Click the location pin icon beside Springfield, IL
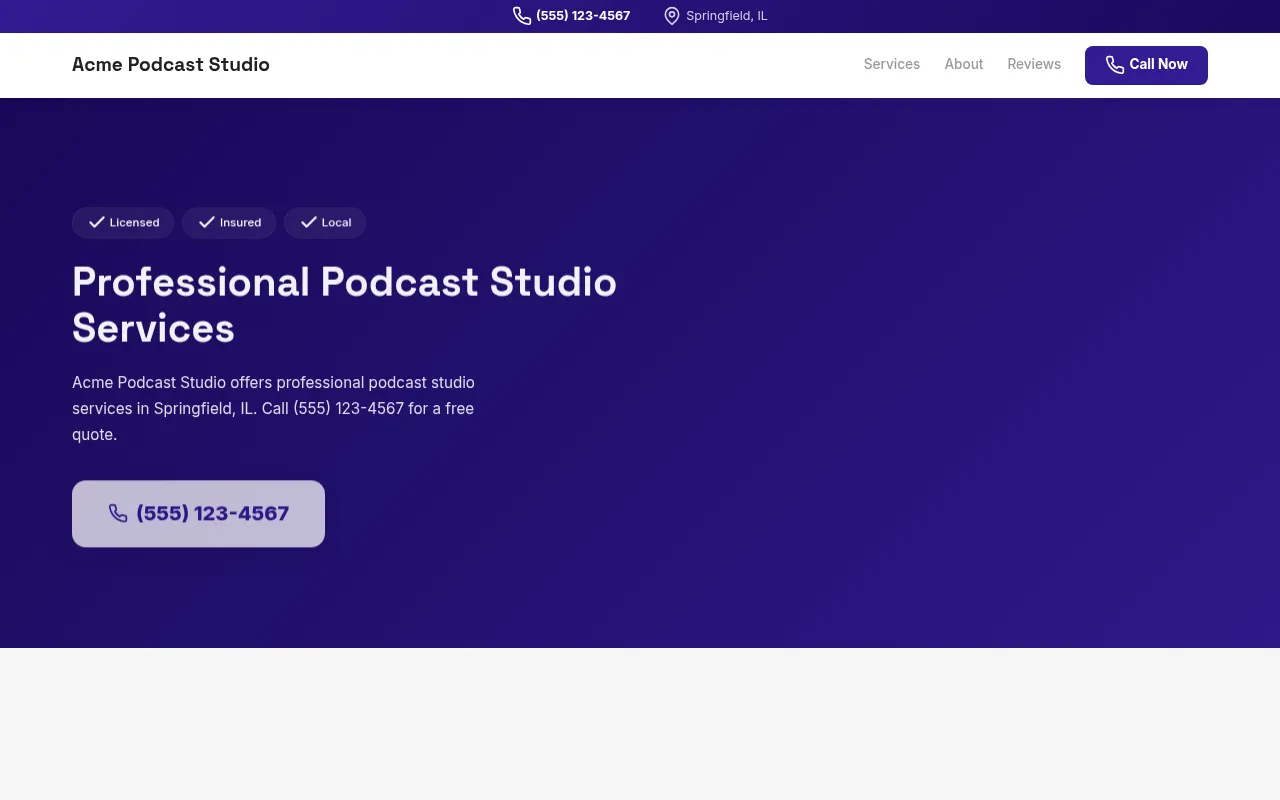This screenshot has height=800, width=1280. point(671,15)
